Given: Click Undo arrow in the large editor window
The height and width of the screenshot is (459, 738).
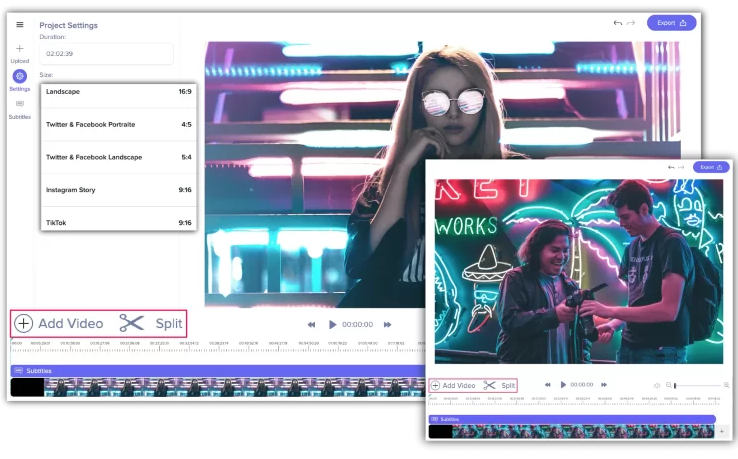Looking at the screenshot, I should click(618, 23).
